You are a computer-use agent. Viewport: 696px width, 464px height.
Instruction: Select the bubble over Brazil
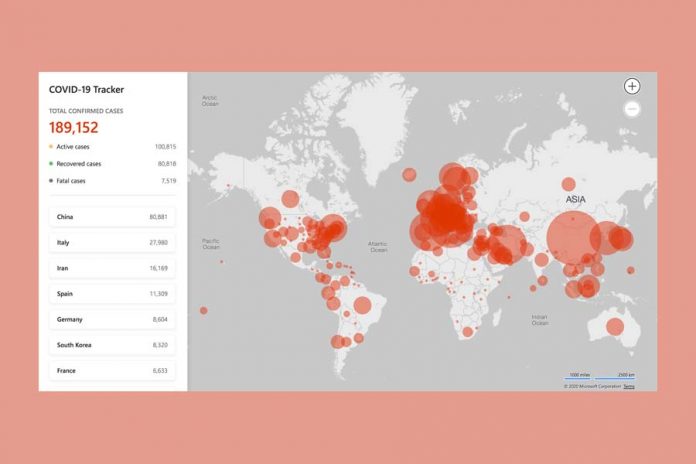(x=362, y=305)
